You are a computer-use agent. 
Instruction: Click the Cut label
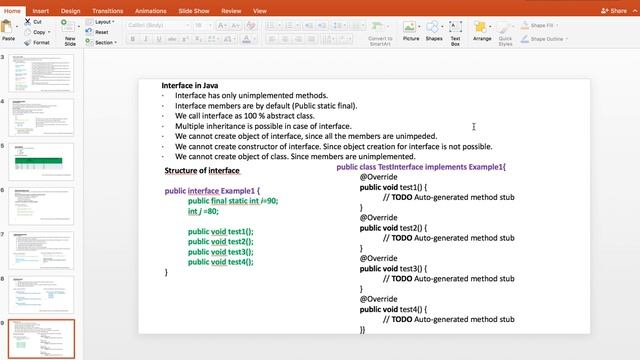coord(38,22)
